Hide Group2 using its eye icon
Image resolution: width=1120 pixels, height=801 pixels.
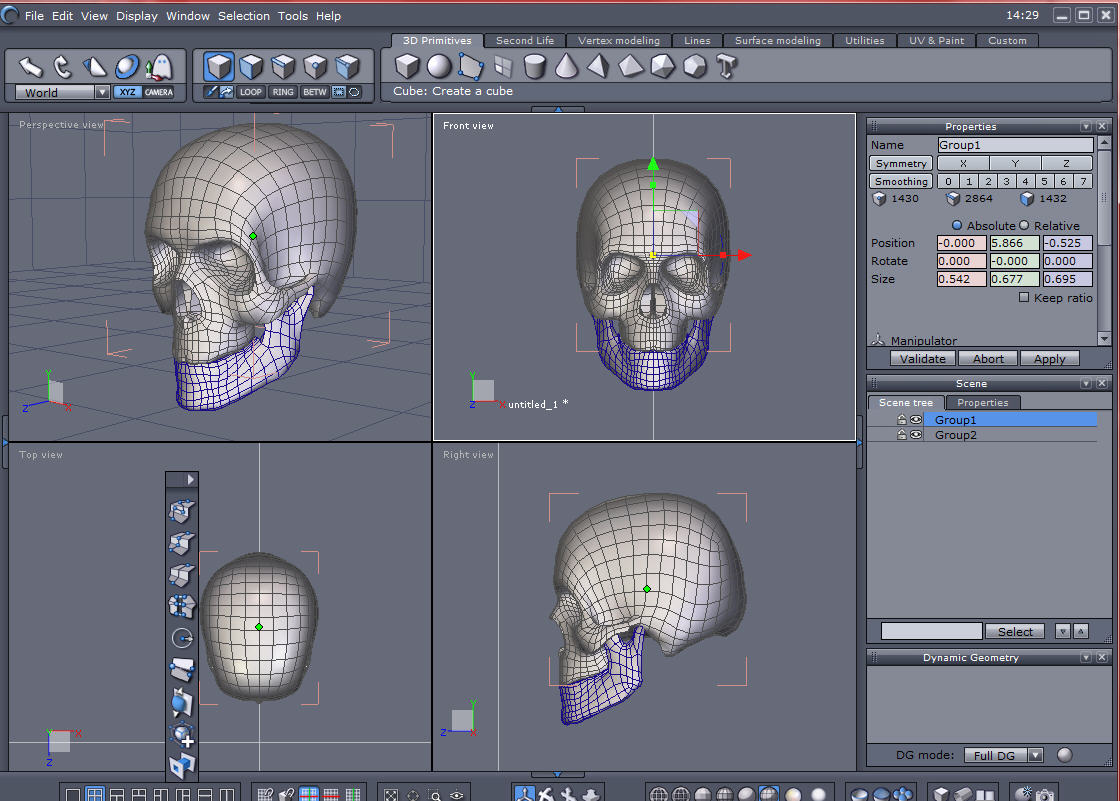pyautogui.click(x=916, y=434)
